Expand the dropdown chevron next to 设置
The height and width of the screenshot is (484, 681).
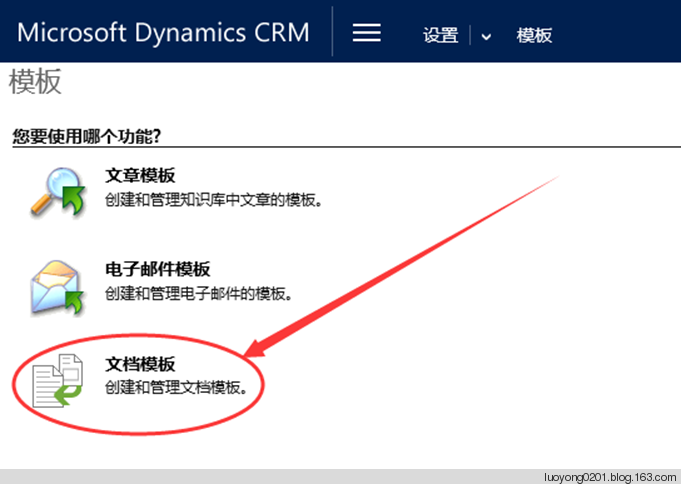pos(486,36)
